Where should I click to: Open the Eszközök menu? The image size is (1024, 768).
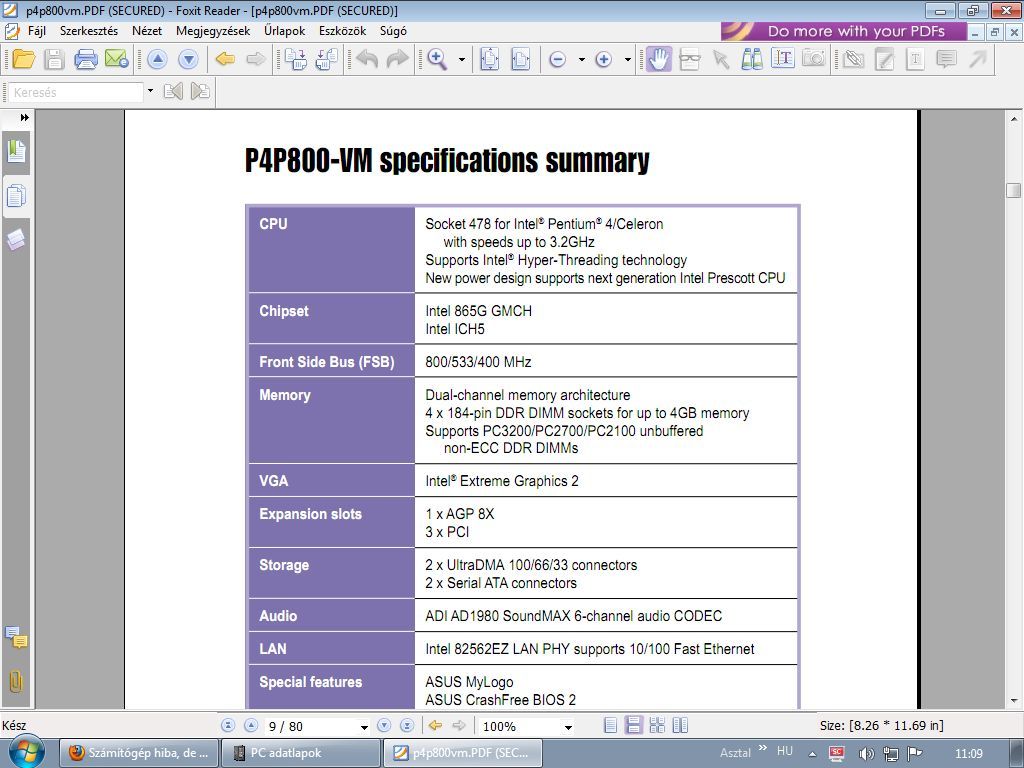[x=343, y=31]
